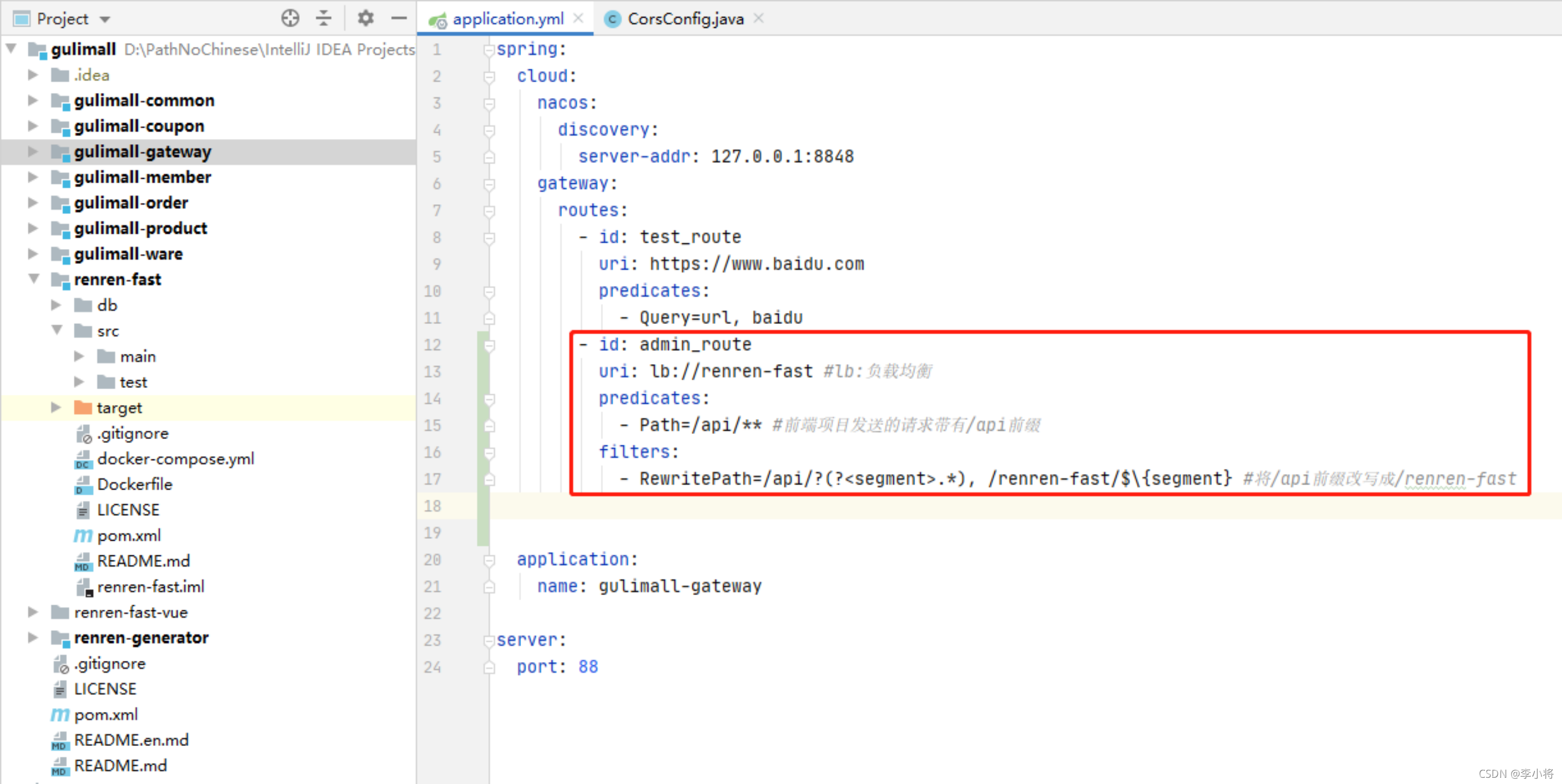Screen dimensions: 1562x784
Task: Select the orange target folder icon
Action: pos(83,407)
